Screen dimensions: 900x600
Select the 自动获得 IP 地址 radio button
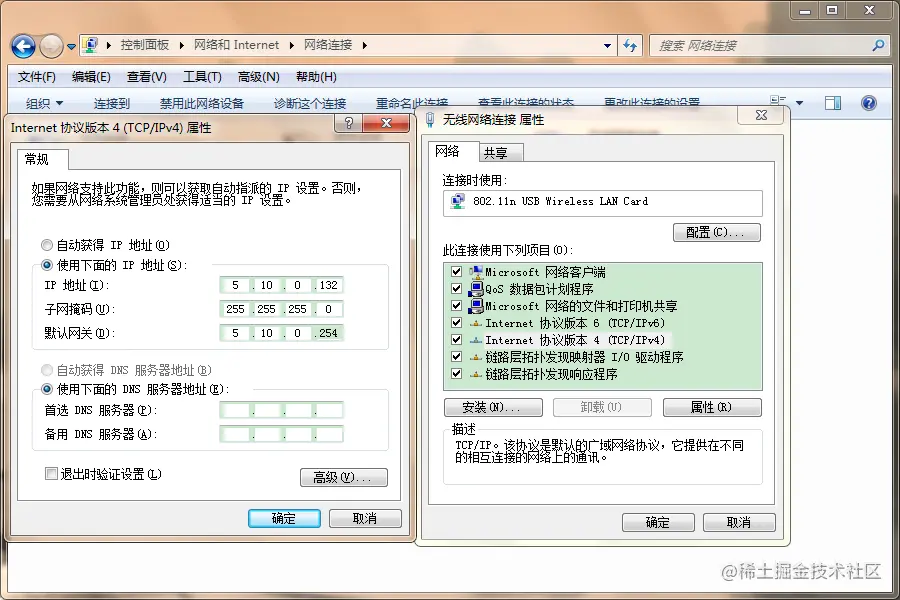coord(46,244)
